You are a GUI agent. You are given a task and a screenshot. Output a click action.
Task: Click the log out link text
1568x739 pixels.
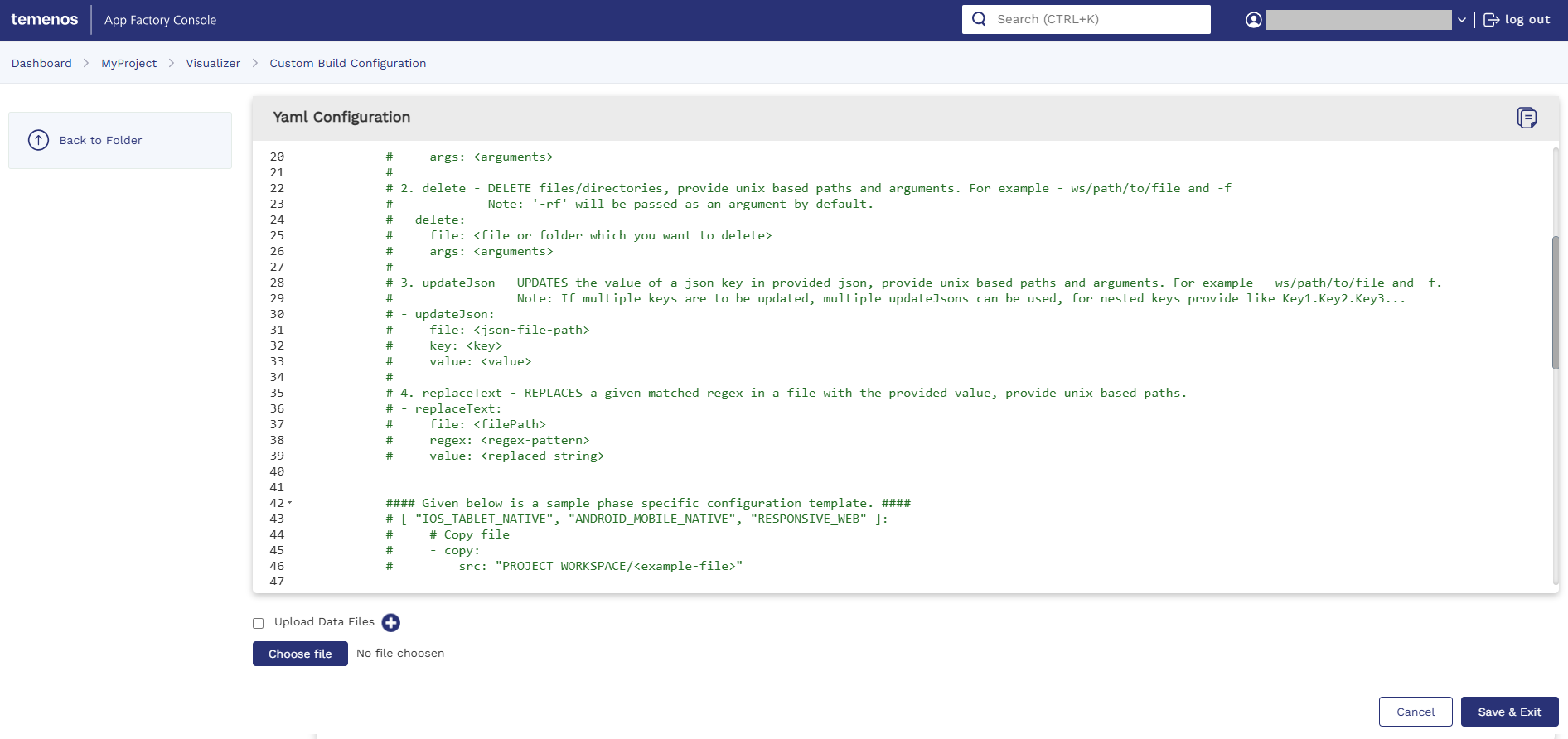click(x=1527, y=20)
